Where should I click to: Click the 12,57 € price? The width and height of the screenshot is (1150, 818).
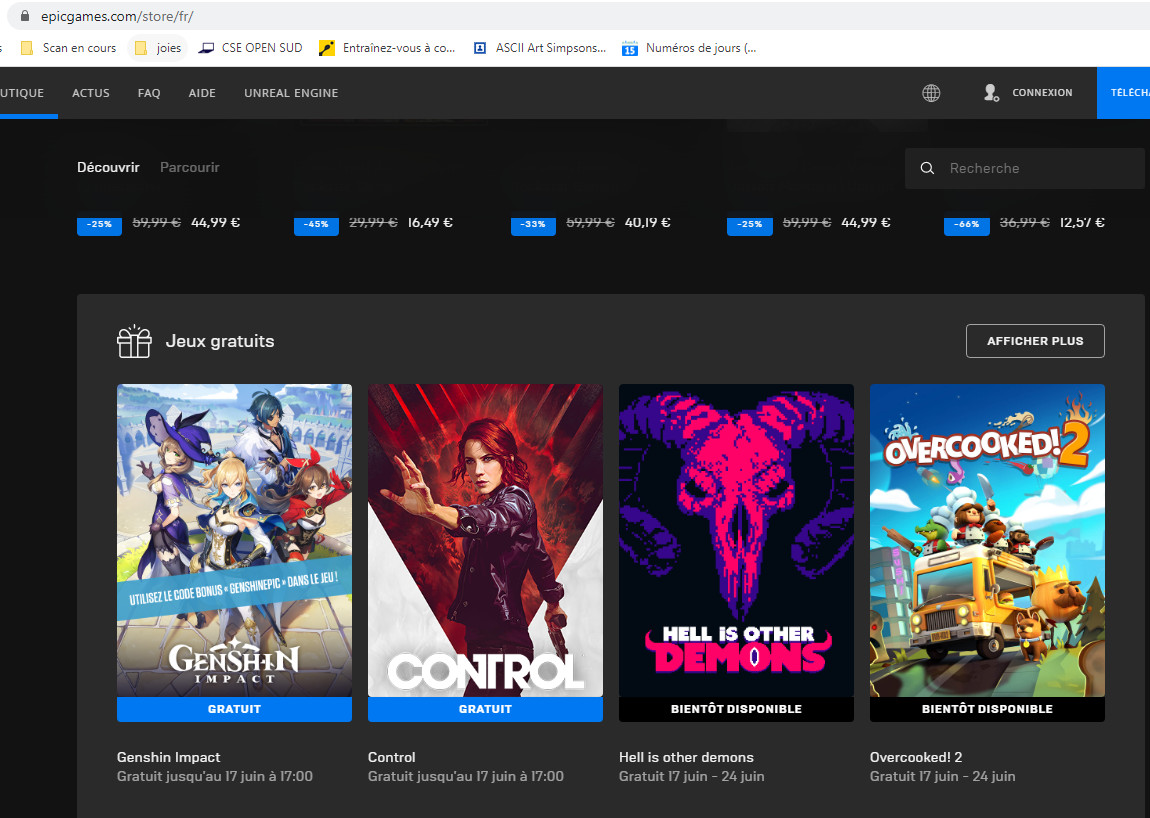[x=1082, y=222]
